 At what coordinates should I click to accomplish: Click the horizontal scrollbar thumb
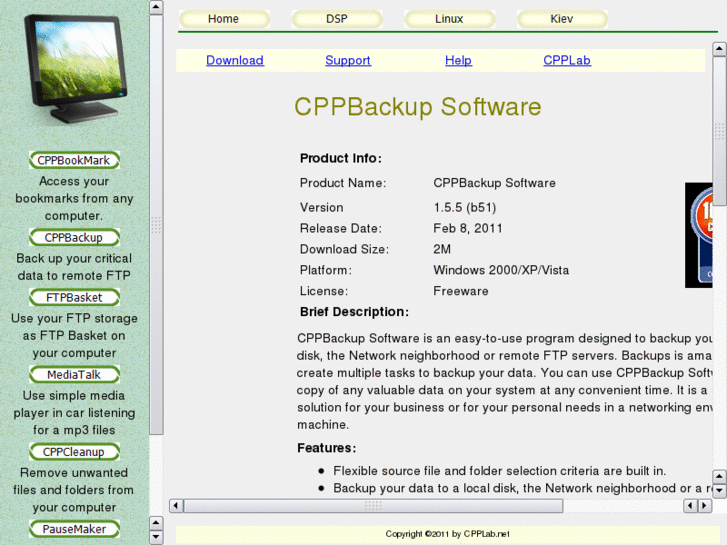pos(373,506)
